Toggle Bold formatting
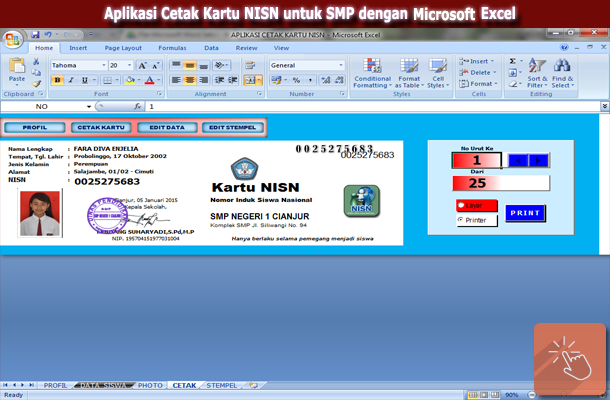 tap(58, 80)
